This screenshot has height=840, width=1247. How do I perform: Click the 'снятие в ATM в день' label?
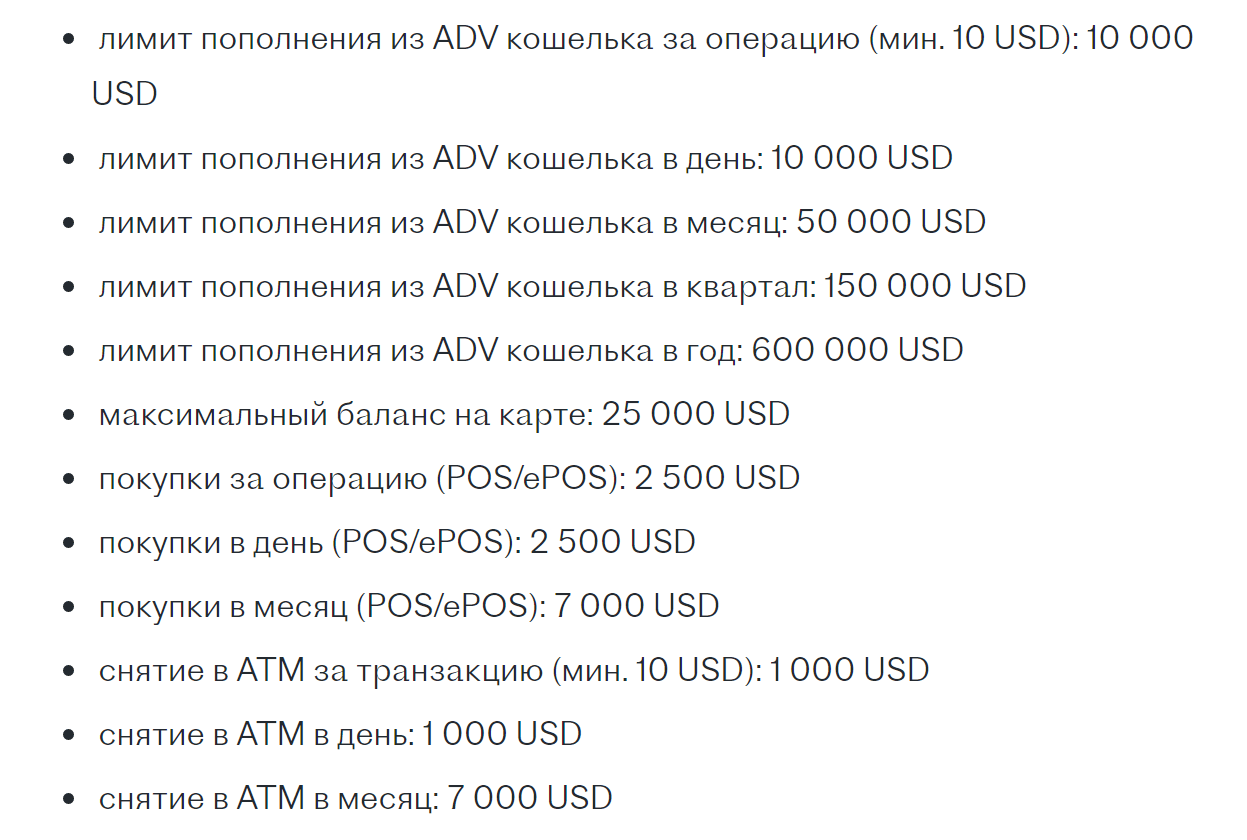coord(256,734)
